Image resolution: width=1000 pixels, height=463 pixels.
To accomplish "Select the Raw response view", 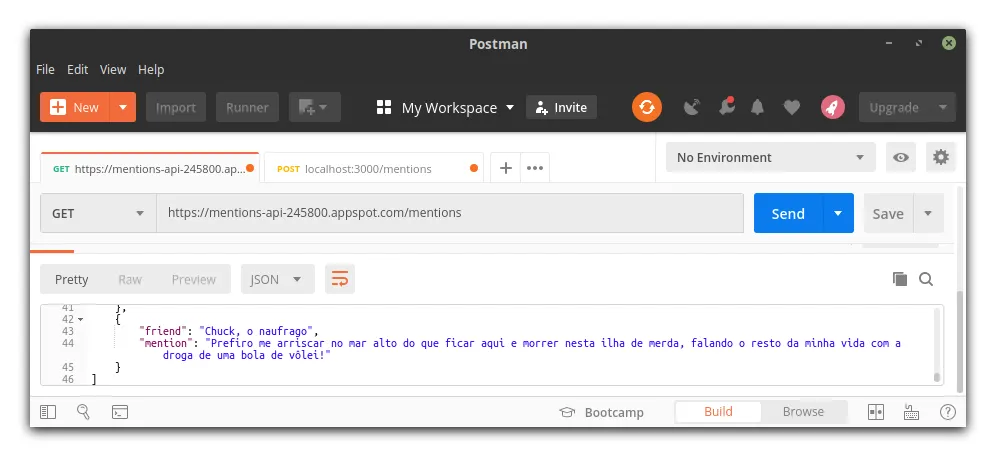I will pos(130,279).
